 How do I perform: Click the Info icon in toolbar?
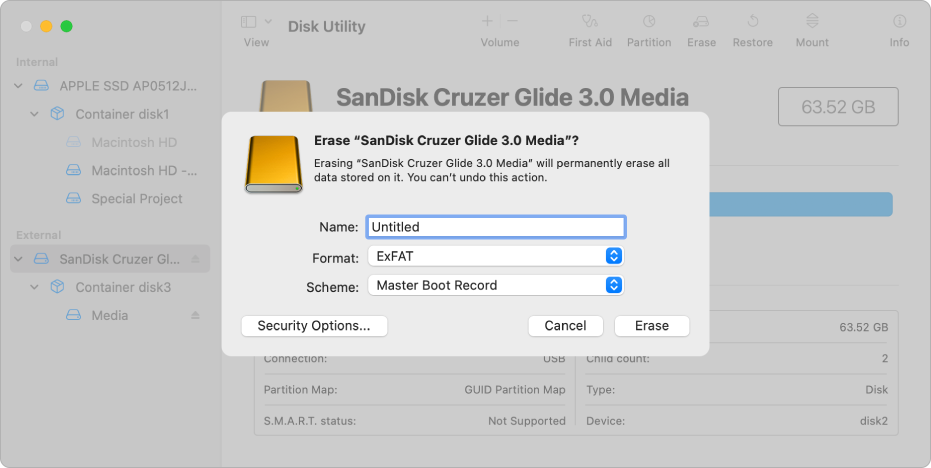(900, 21)
